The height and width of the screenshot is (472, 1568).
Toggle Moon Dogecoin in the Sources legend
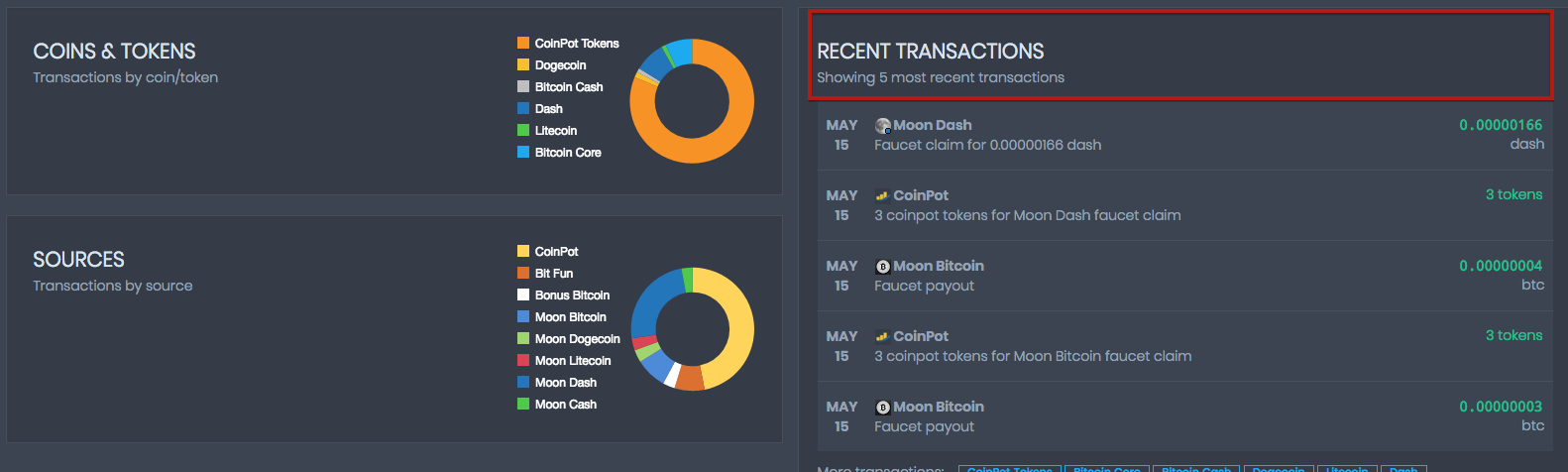click(577, 339)
